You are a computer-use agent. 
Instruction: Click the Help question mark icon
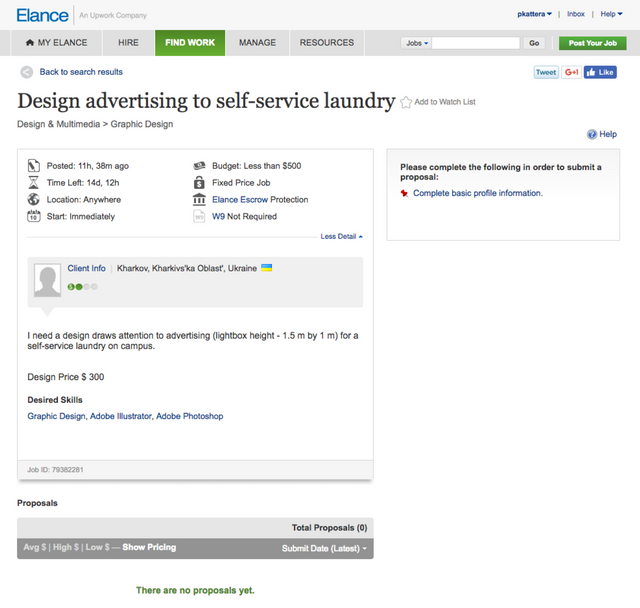(x=592, y=134)
